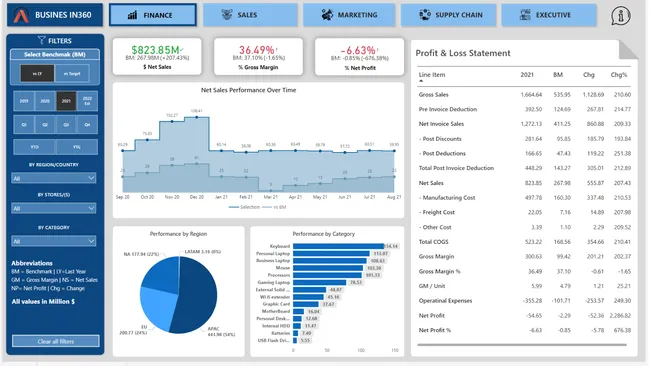Click the Profit & Loss horizontal scrollbar
This screenshot has height=366, width=650.
pyautogui.click(x=521, y=344)
